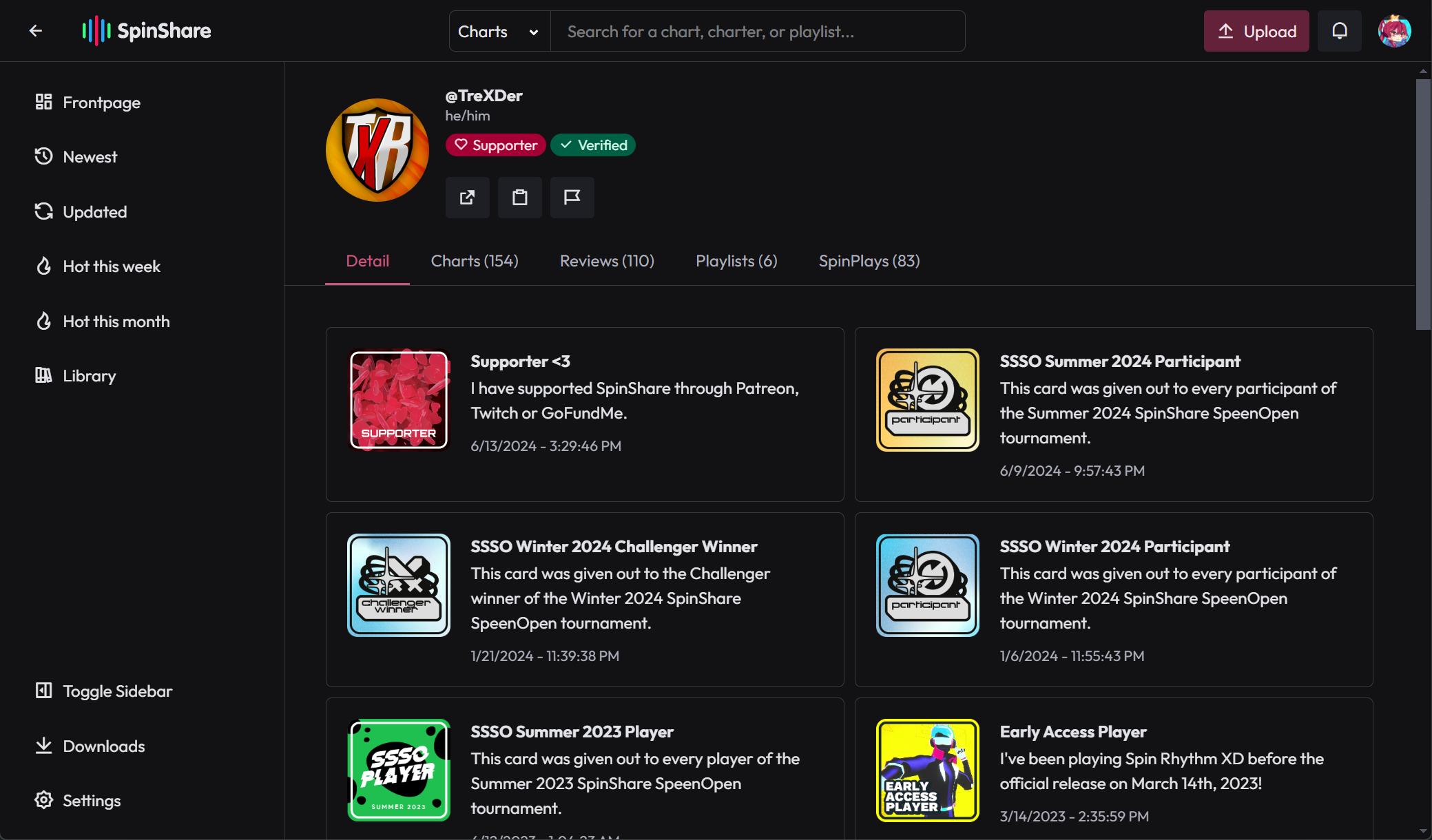
Task: Expand the Charts search type dropdown
Action: (500, 32)
